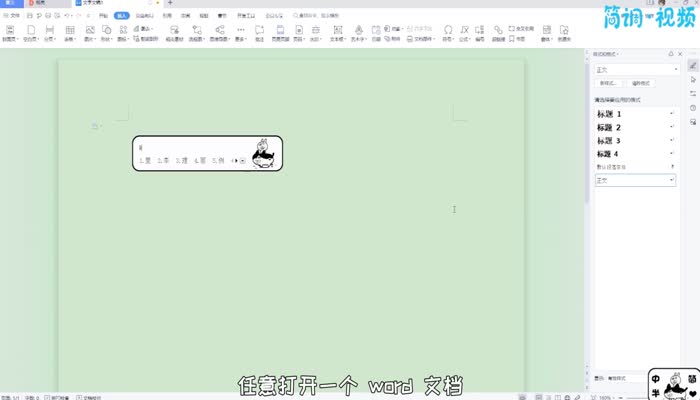700x400 pixels.
Task: Click the Picture insert icon
Action: [x=90, y=32]
